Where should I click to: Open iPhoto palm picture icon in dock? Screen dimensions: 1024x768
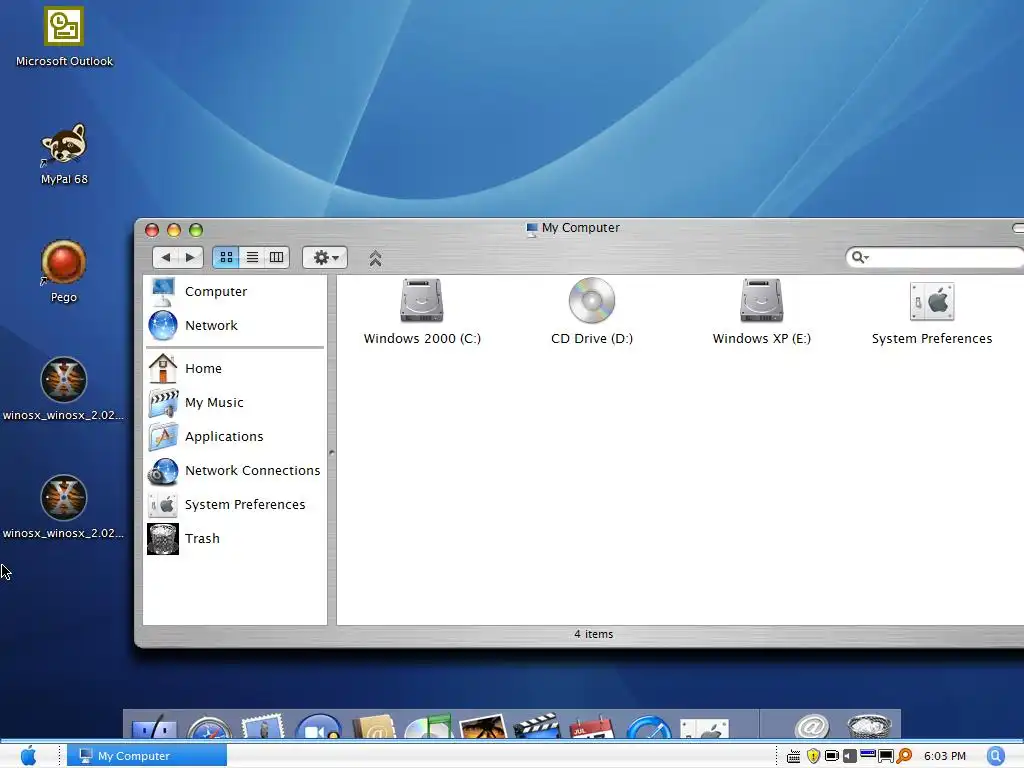tap(483, 727)
